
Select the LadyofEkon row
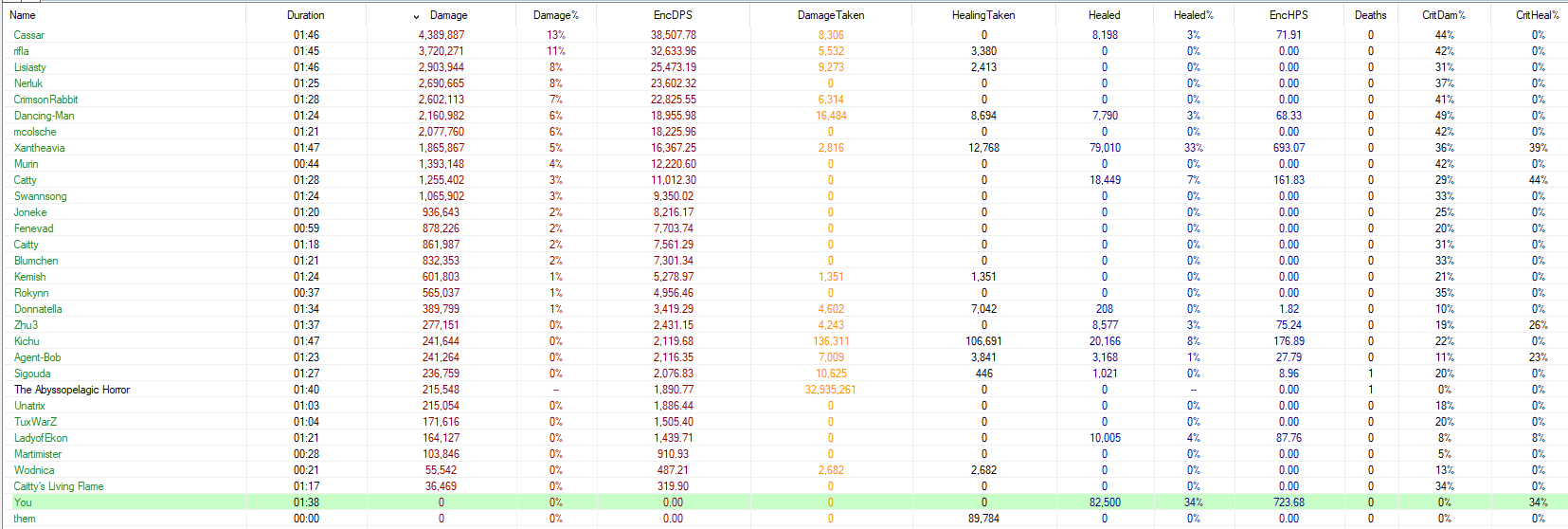tap(41, 438)
